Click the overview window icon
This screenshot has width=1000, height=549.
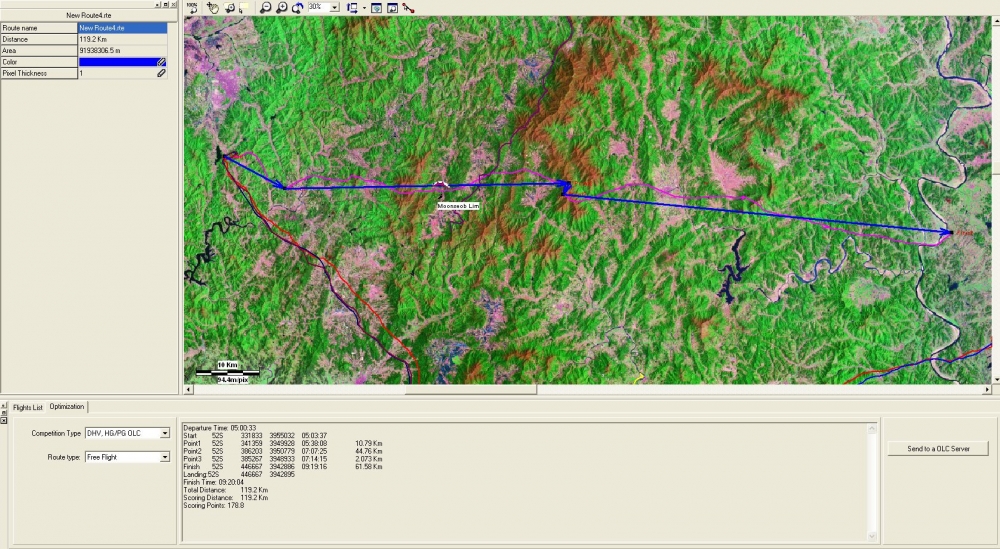coord(392,8)
